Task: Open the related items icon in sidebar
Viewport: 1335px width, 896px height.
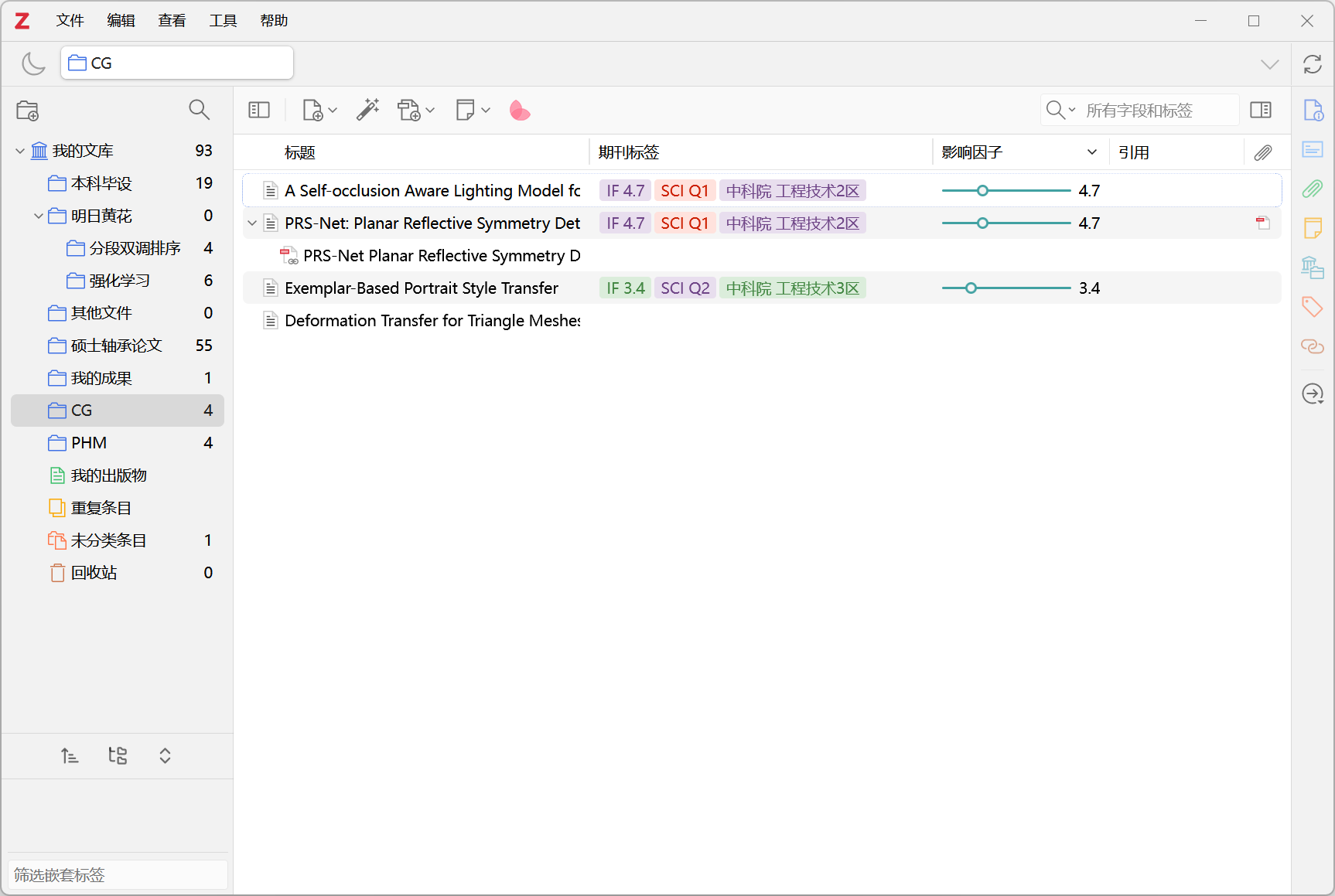Action: pos(1312,346)
